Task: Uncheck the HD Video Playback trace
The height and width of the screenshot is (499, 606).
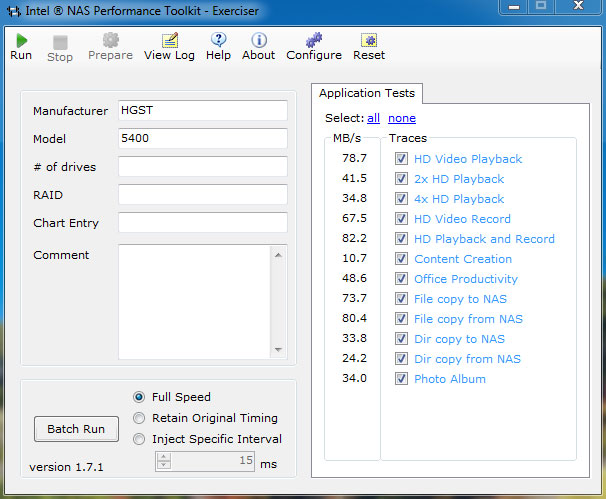Action: coord(401,159)
